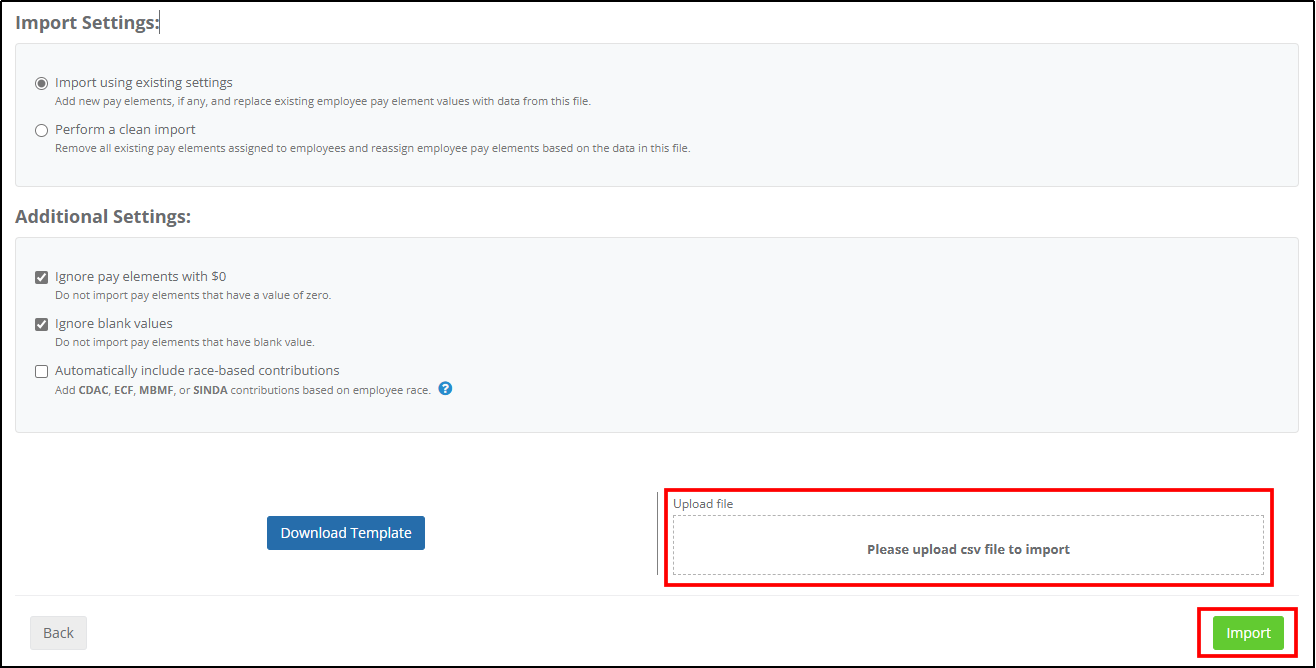Go back using the Back button
Viewport: 1316px width, 668px height.
tap(58, 633)
